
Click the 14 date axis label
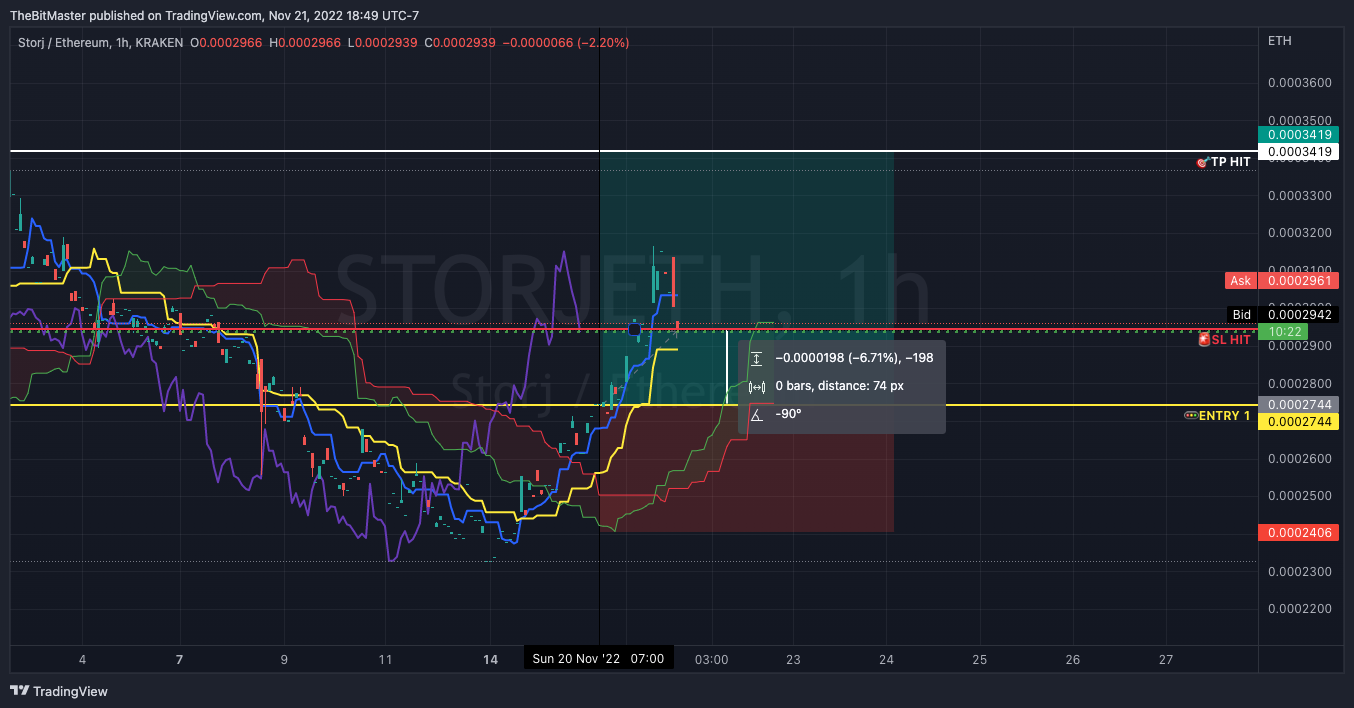point(490,660)
